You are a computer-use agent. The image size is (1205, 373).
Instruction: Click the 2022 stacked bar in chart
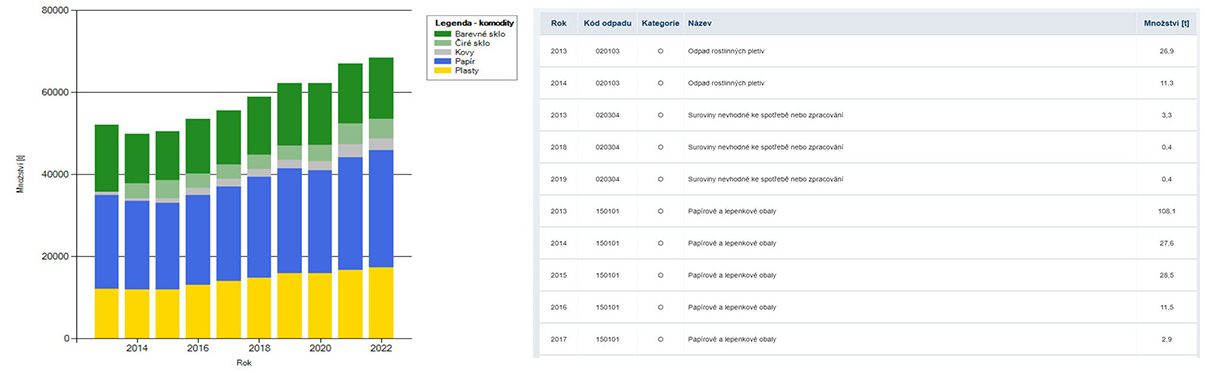tap(381, 198)
